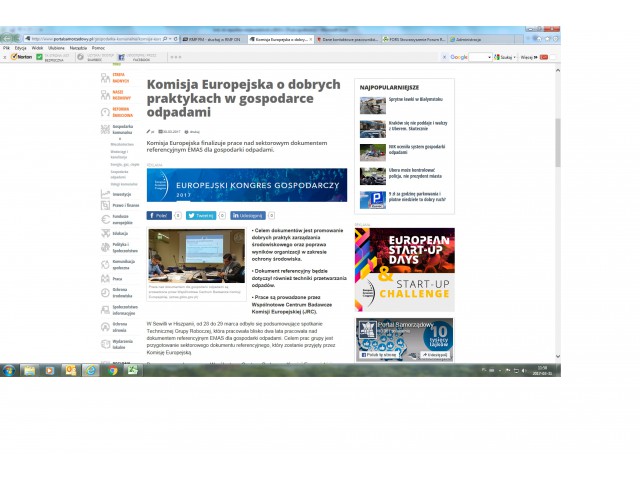Screen dimensions: 640x480
Task: Open the Ulubione menu
Action: click(56, 47)
